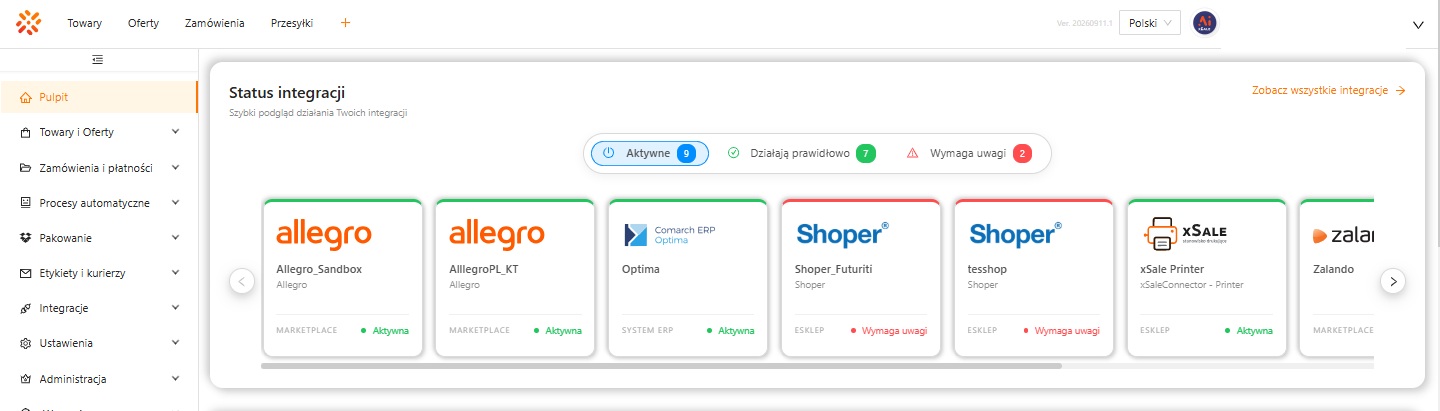Open Zobacz wszystkie integracje link

(x=1329, y=90)
